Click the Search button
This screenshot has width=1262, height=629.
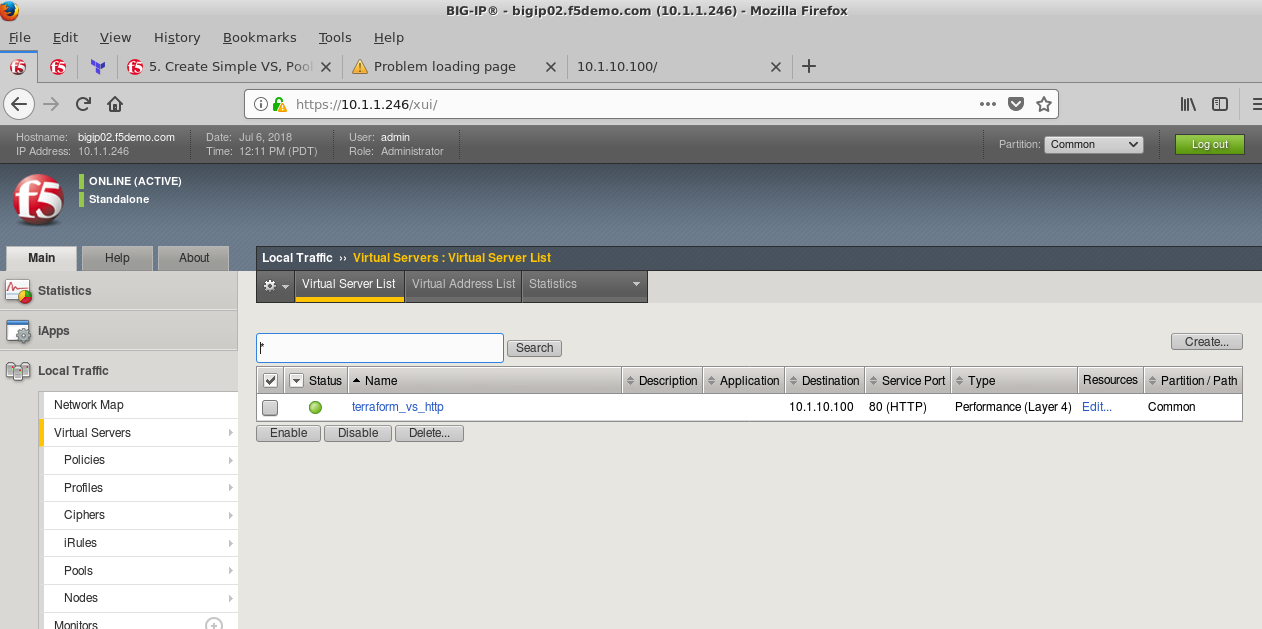pos(534,348)
